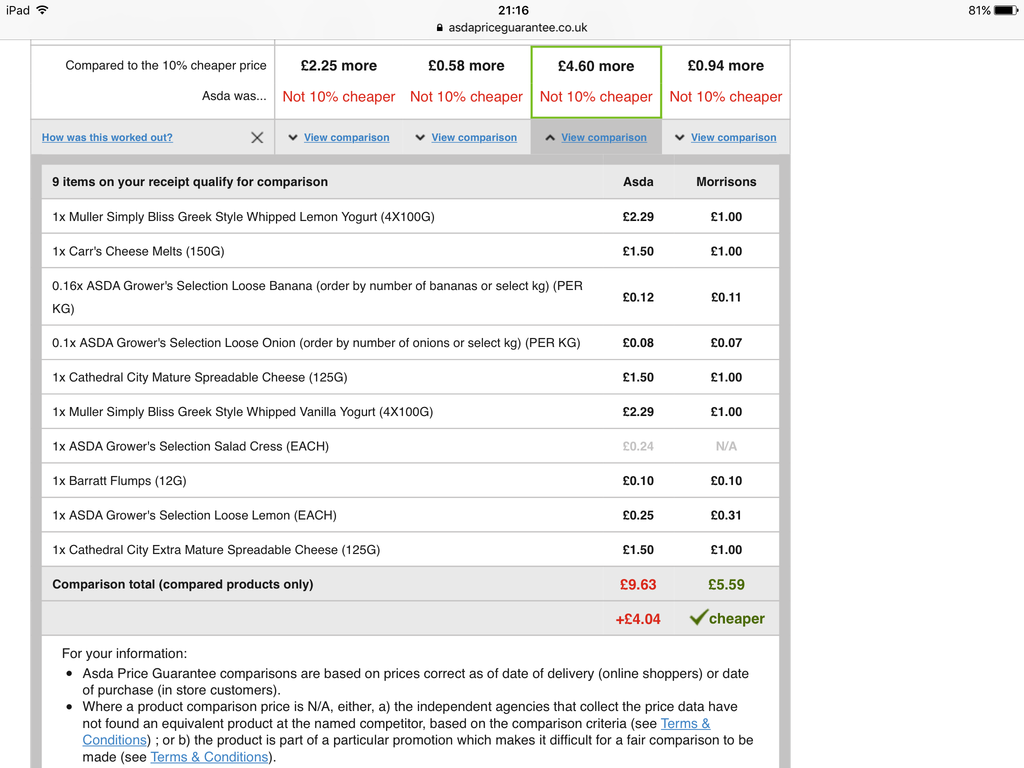Open second Terms & Conditions link
1024x768 pixels.
click(x=209, y=757)
